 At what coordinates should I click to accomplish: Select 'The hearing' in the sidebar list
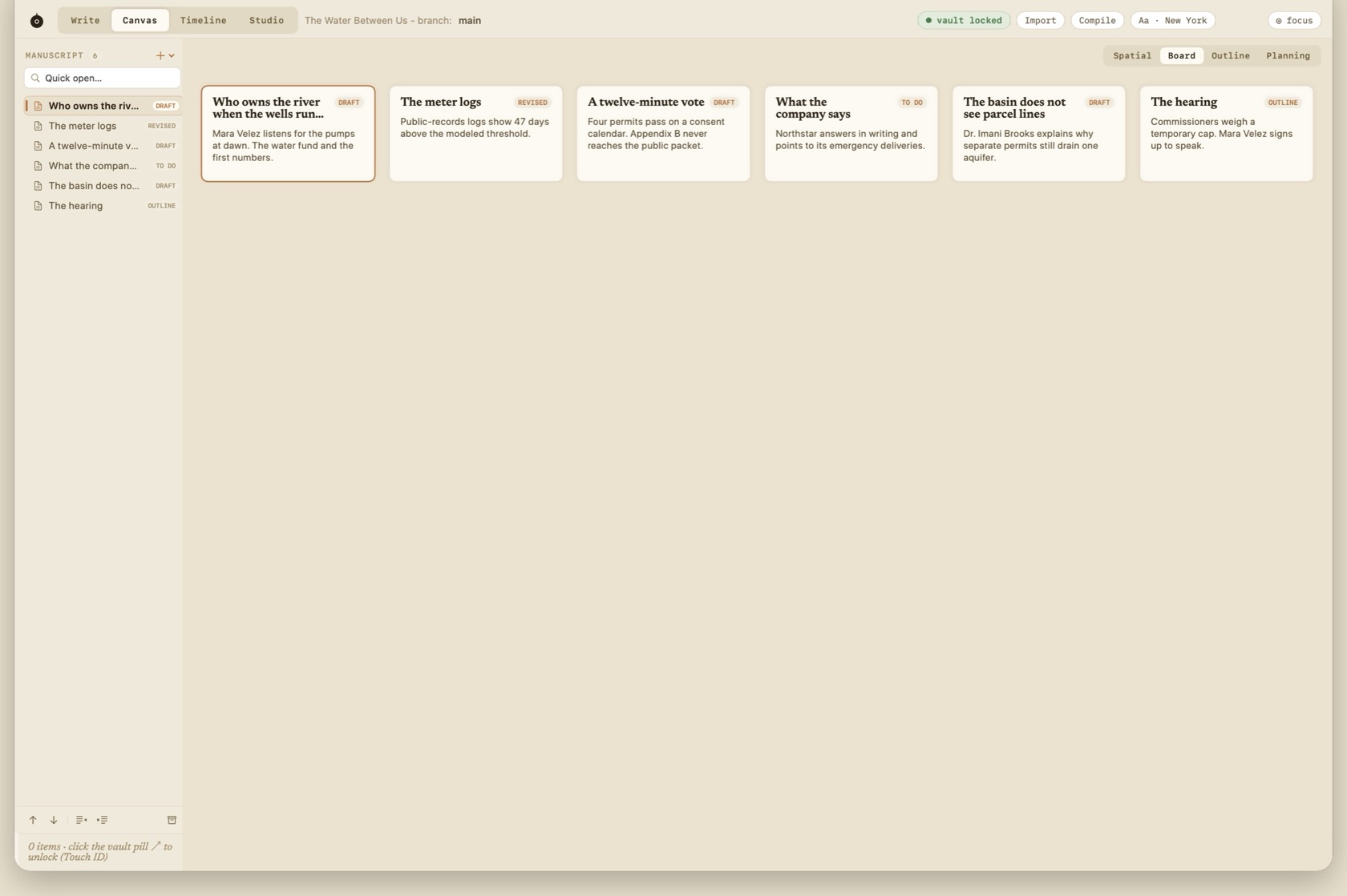coord(103,206)
